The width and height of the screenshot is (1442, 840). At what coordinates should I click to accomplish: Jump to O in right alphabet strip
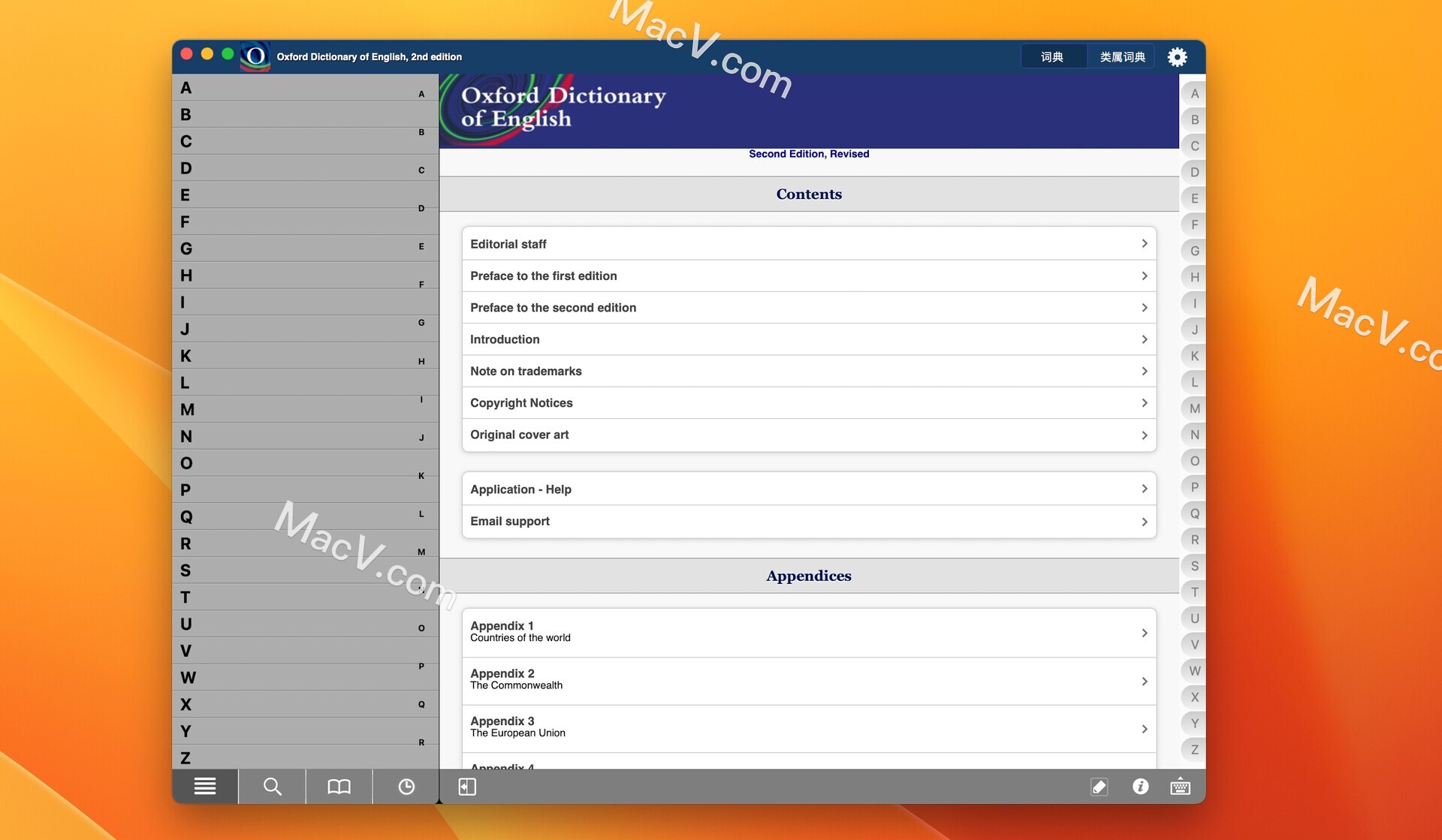pyautogui.click(x=1194, y=461)
